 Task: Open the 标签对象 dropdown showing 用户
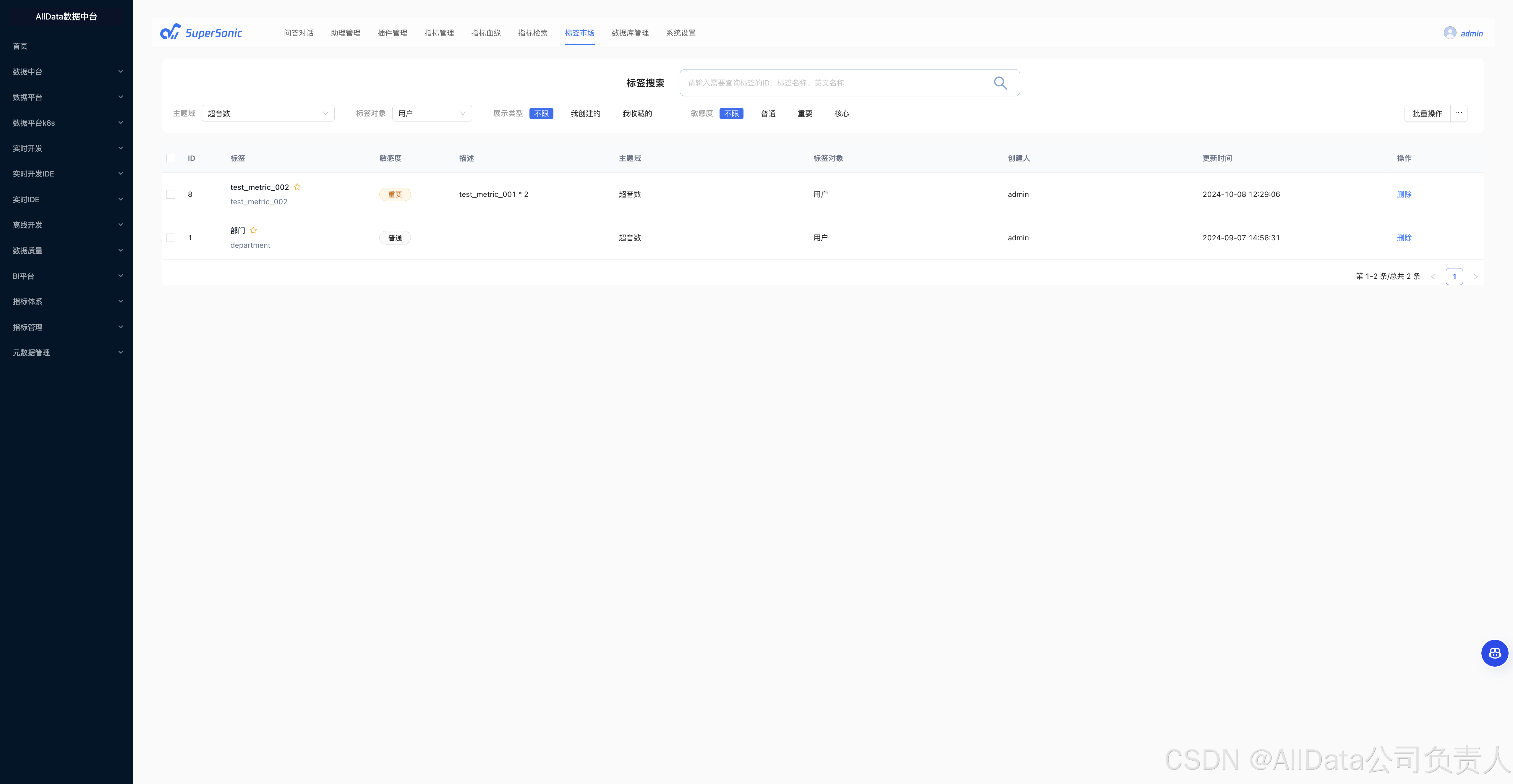tap(432, 113)
